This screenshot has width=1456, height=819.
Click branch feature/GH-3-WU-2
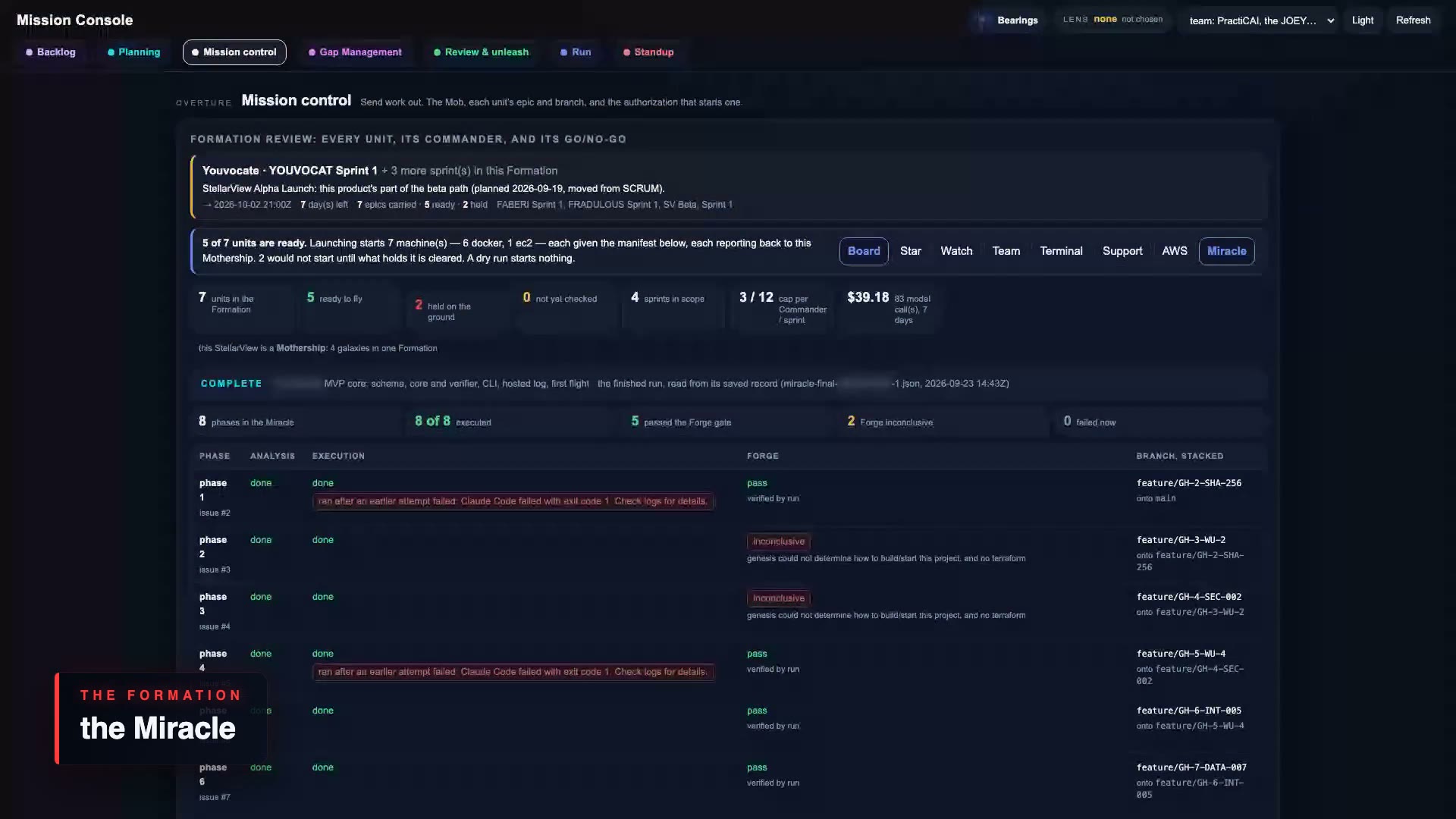(x=1181, y=540)
